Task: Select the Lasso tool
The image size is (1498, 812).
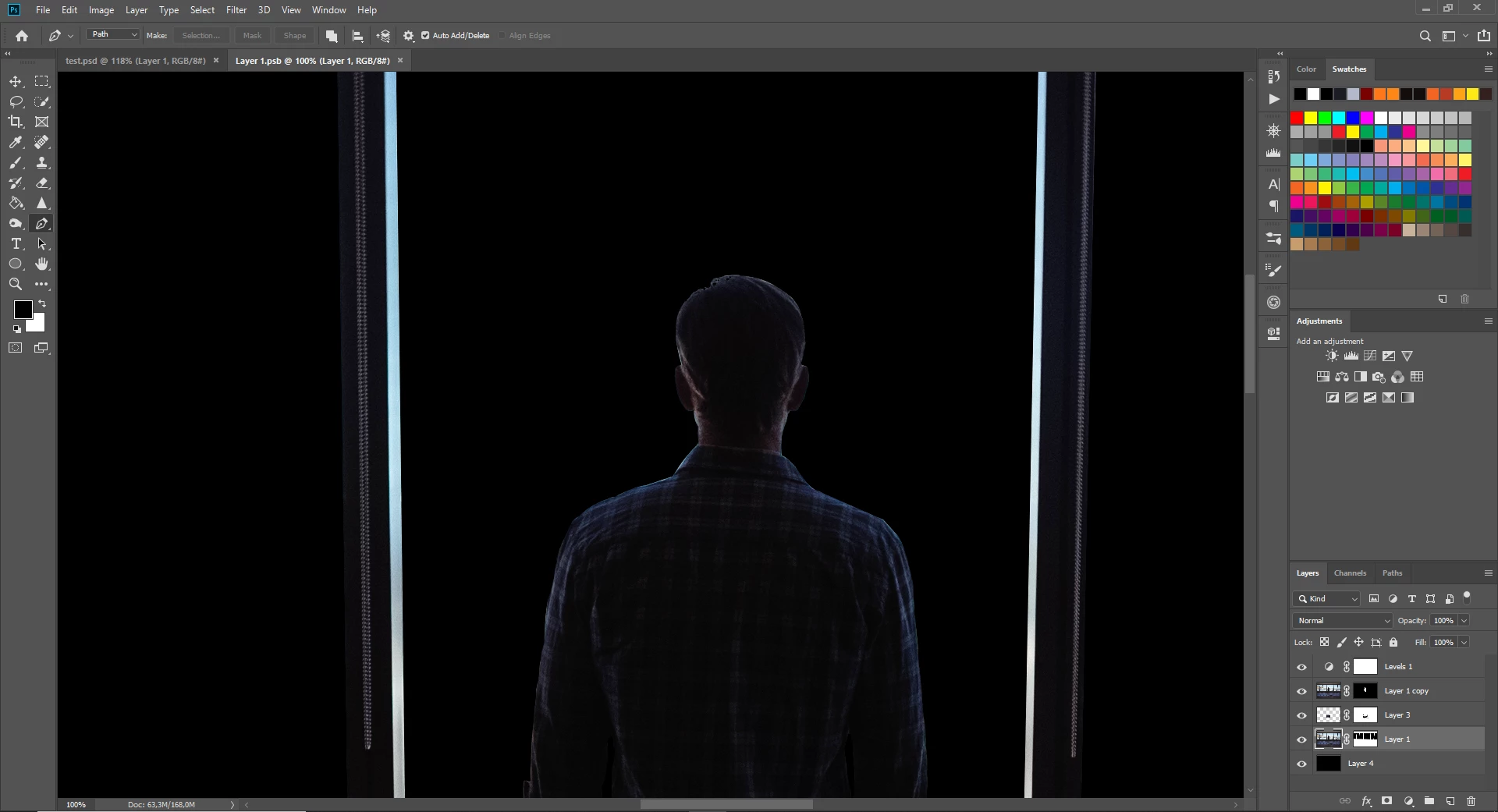Action: (16, 101)
